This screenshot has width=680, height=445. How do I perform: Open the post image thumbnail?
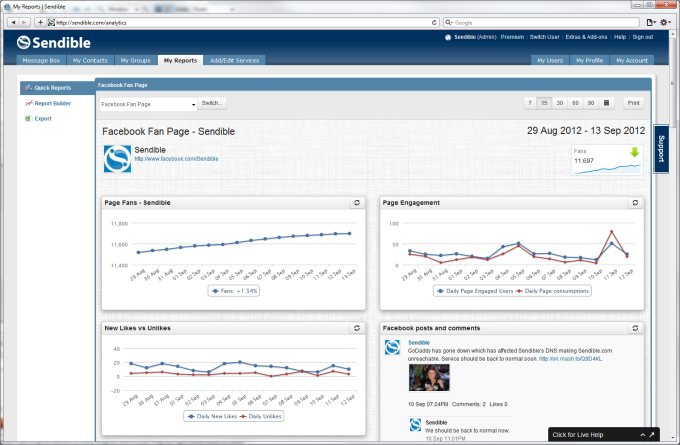429,377
